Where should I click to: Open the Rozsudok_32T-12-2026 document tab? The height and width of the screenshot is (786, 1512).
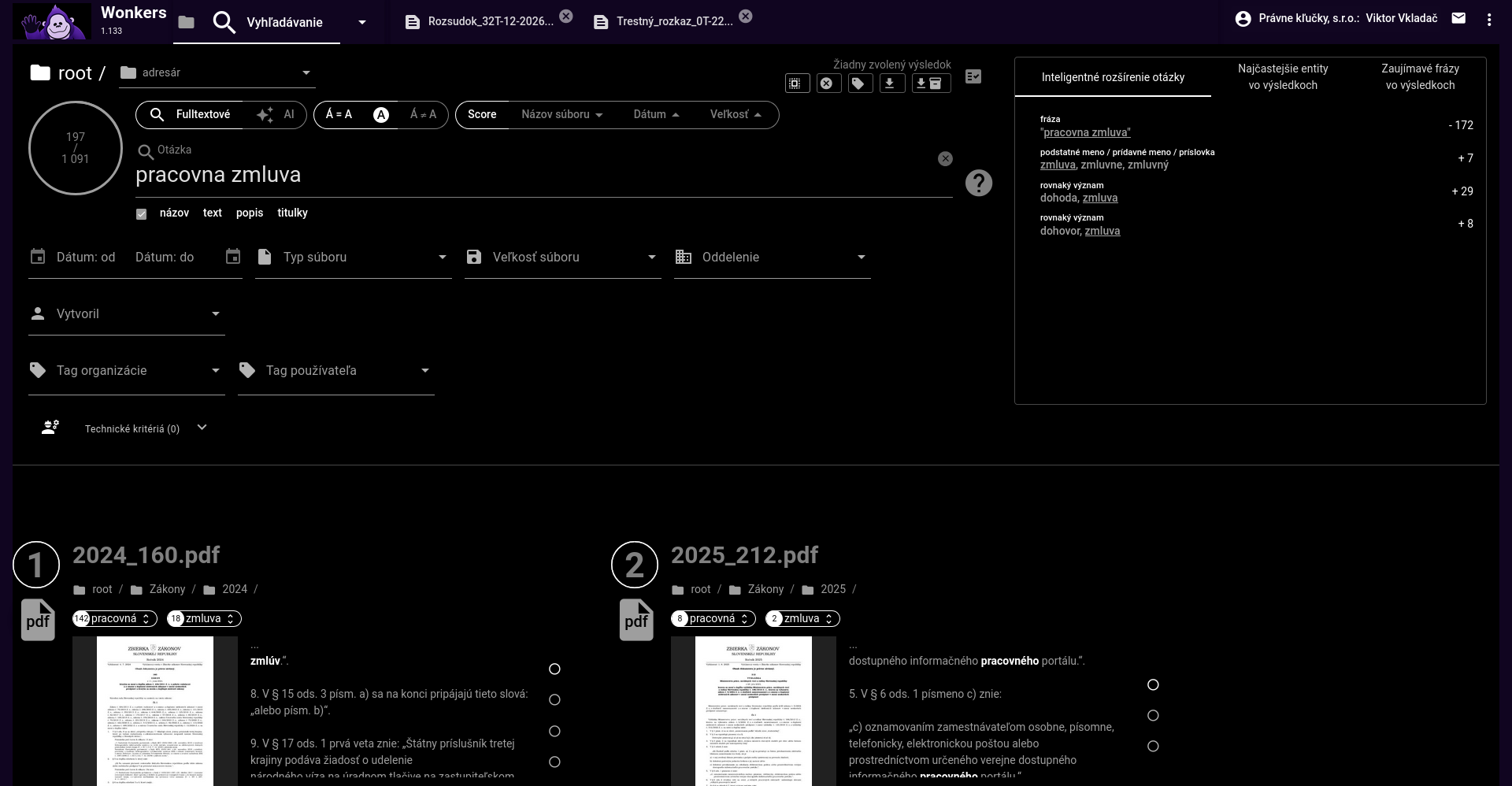[x=479, y=22]
